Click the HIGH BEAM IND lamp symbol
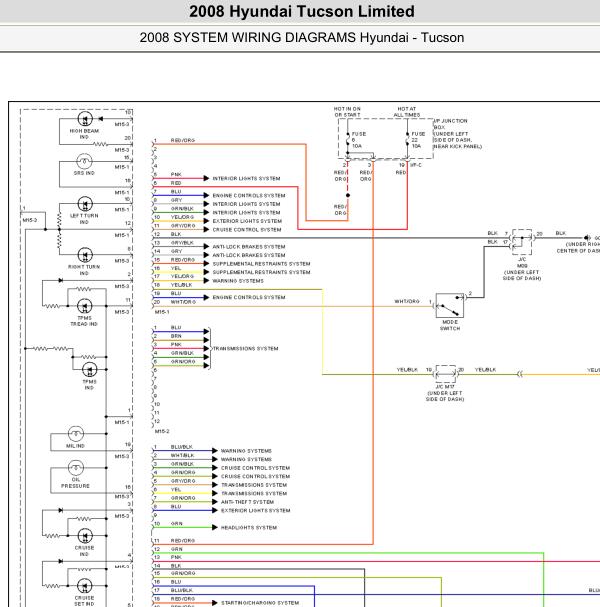Screen dimensions: 600x607 click(x=85, y=119)
